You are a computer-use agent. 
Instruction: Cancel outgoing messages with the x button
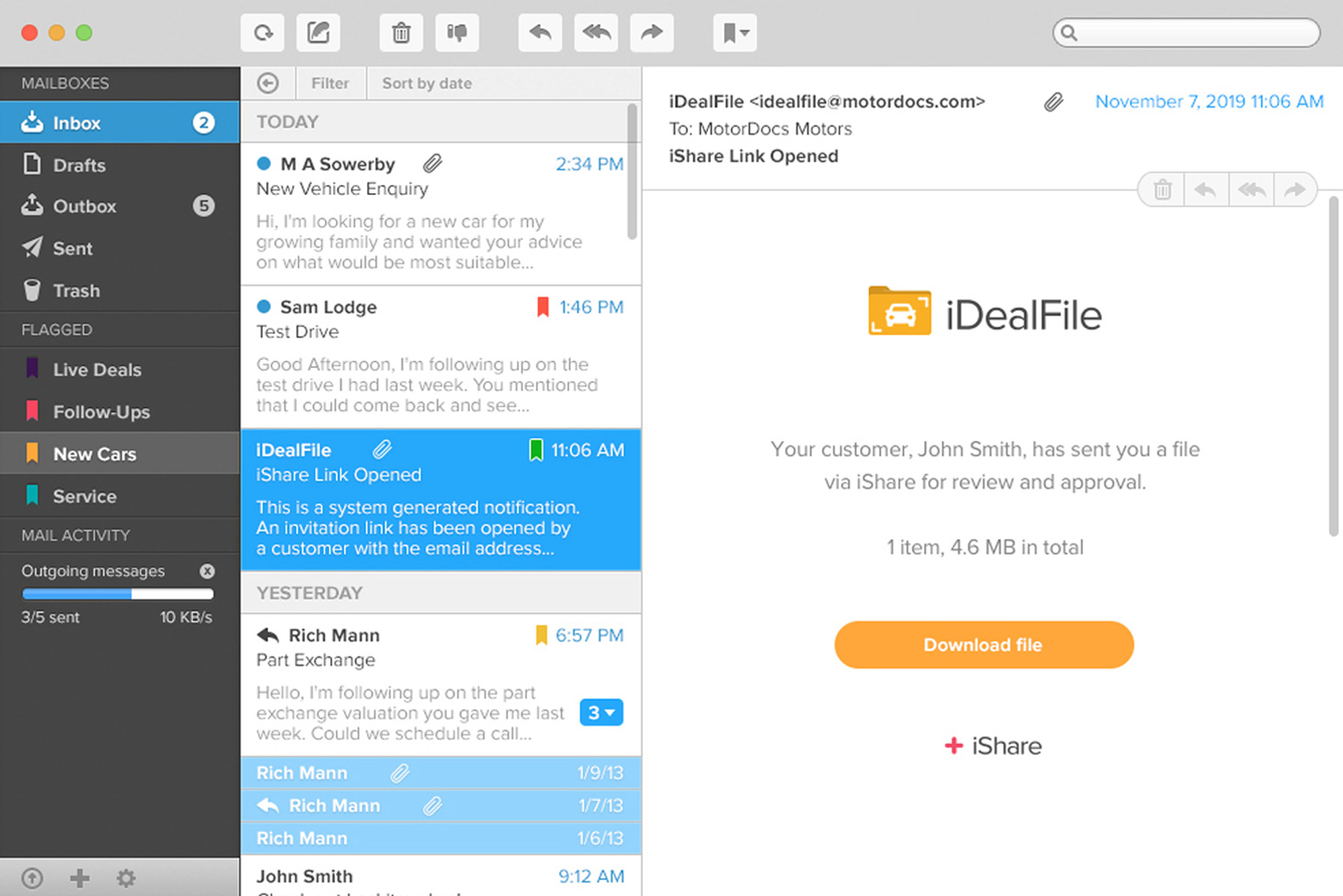208,571
